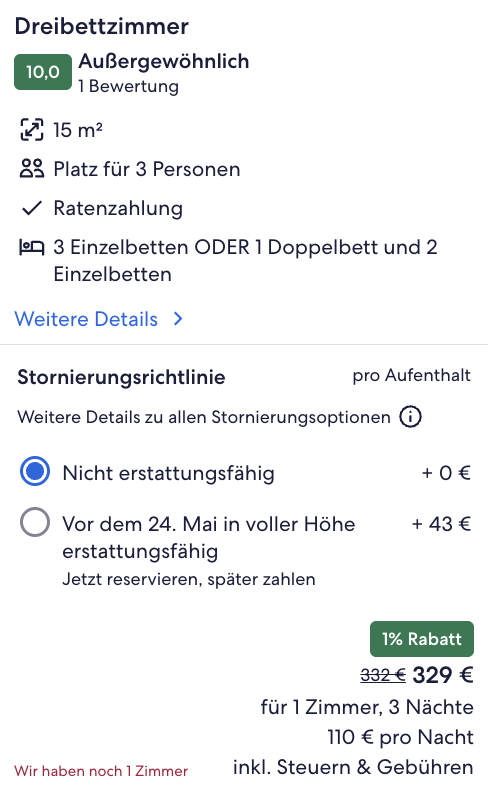Open the Weitere Details link
Image resolution: width=488 pixels, height=790 pixels.
point(86,319)
